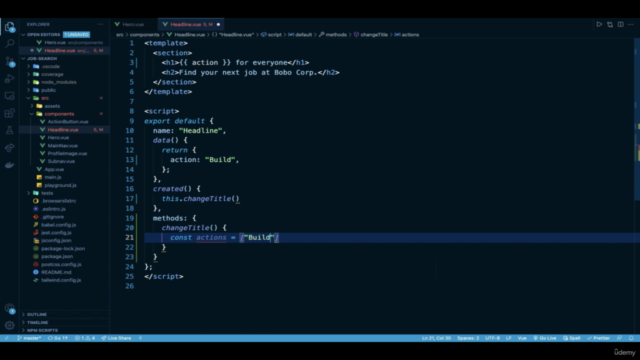The width and height of the screenshot is (640, 360).
Task: Open editor More Actions ellipsis
Action: tap(631, 24)
